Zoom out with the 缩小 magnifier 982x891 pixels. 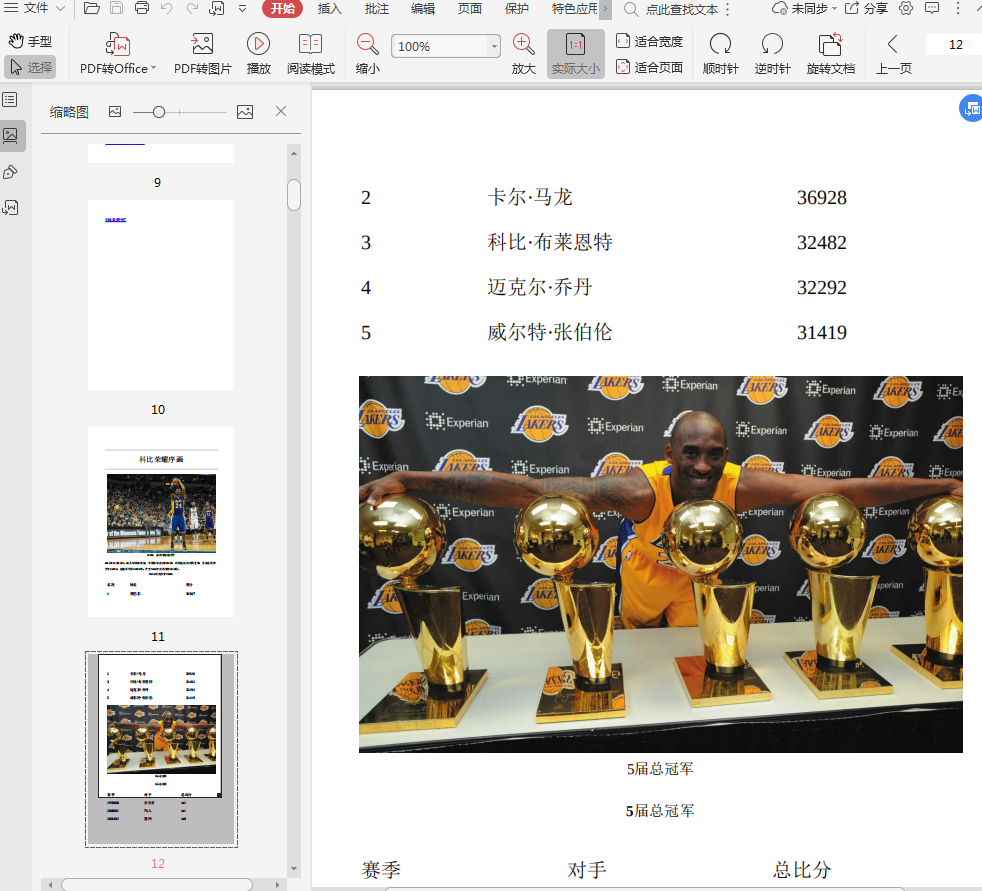click(x=367, y=44)
